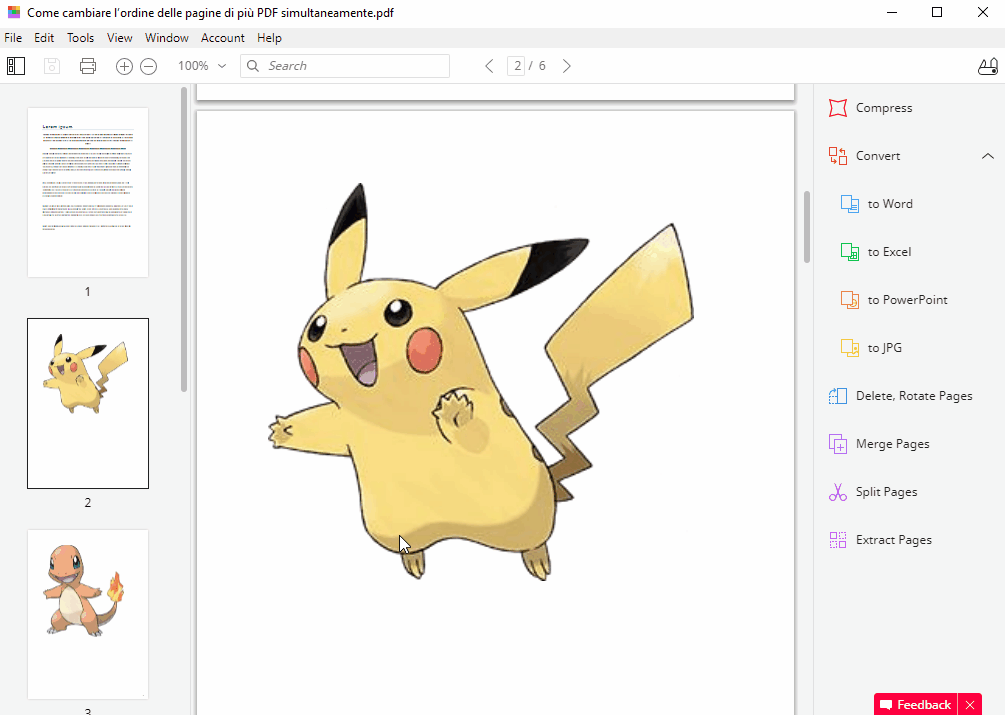Open Merge Pages label
Image resolution: width=1005 pixels, height=715 pixels.
coord(893,444)
